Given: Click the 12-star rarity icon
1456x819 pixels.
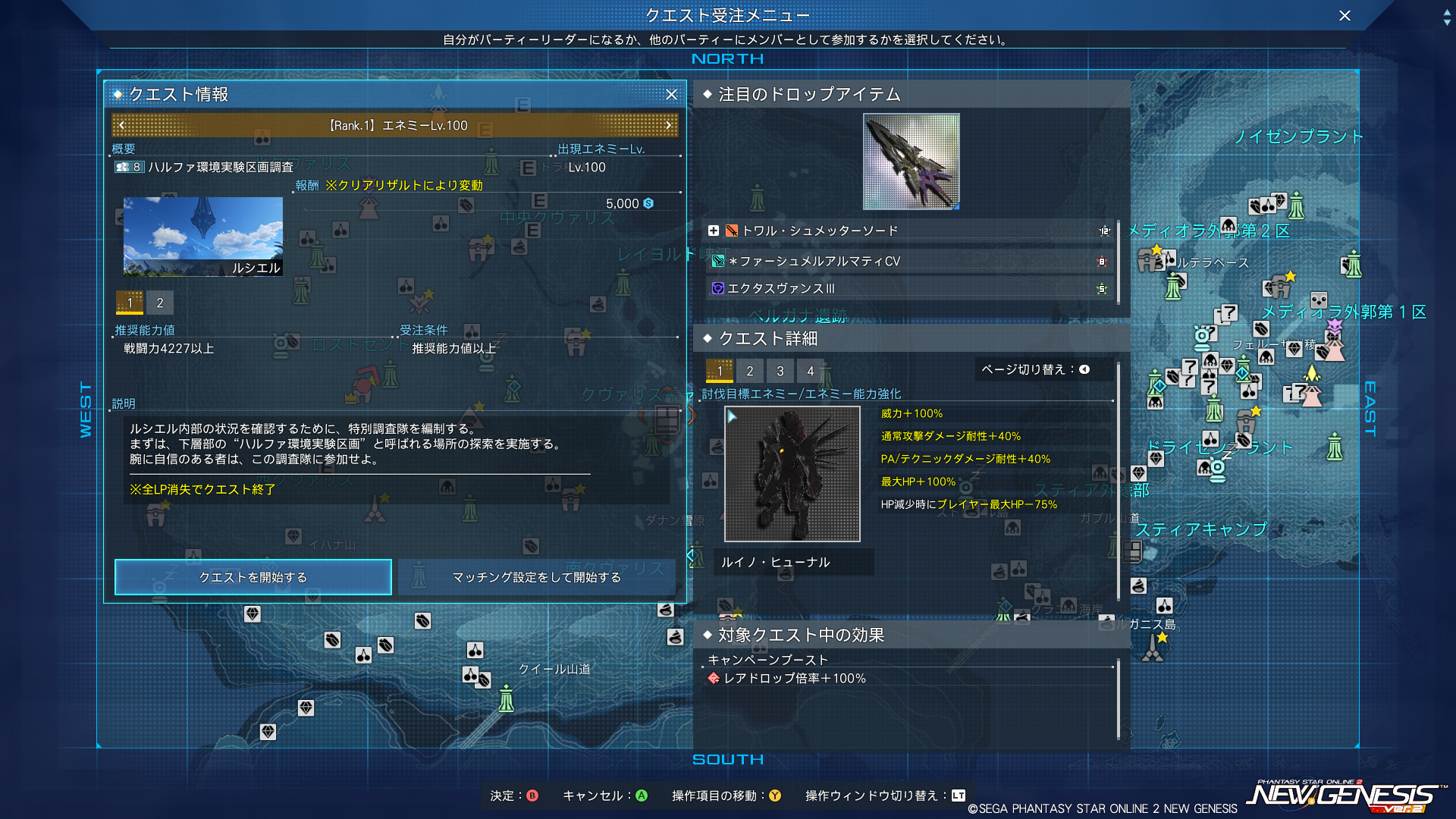Looking at the screenshot, I should 1104,231.
